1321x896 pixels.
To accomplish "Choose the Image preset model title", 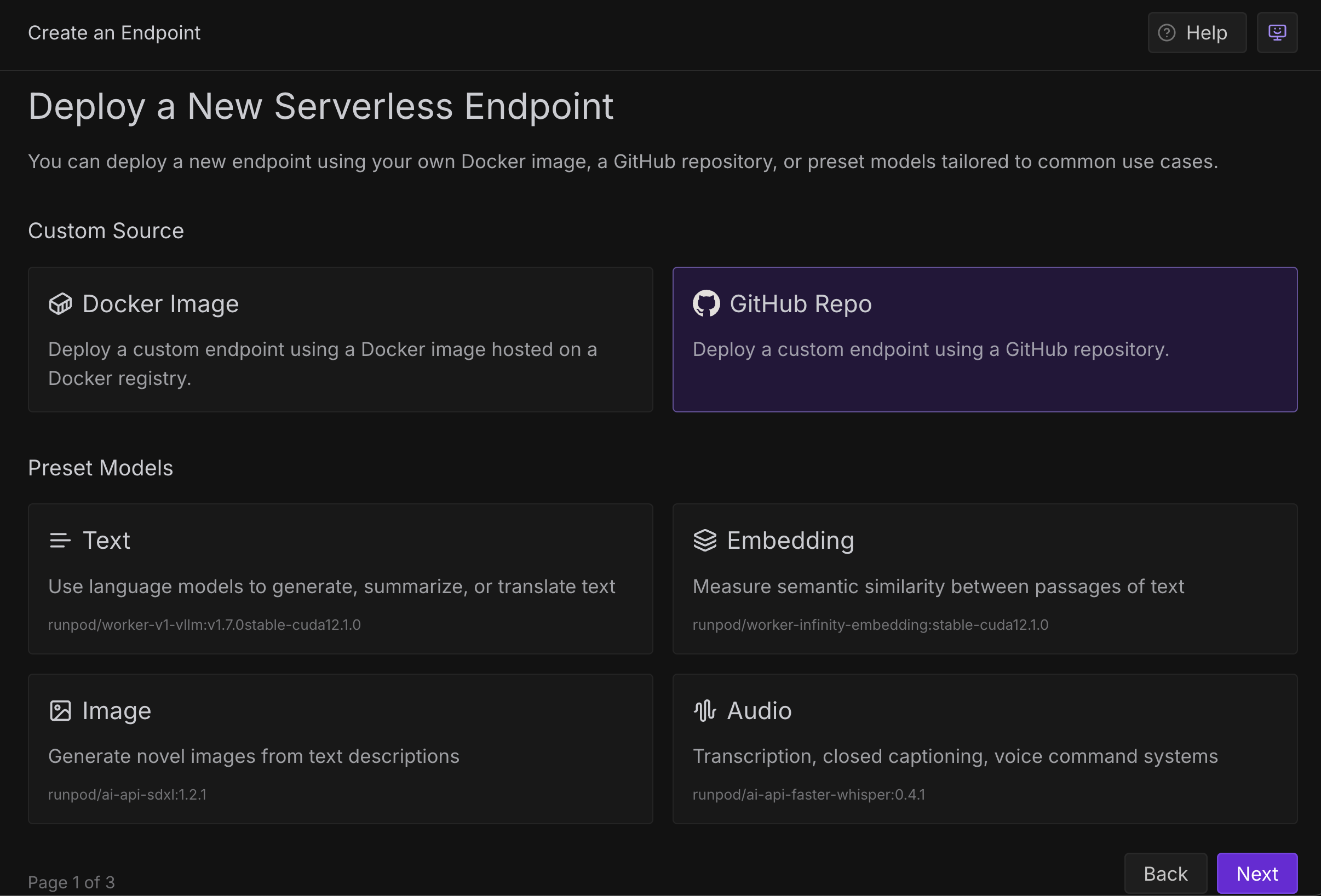I will tap(117, 711).
